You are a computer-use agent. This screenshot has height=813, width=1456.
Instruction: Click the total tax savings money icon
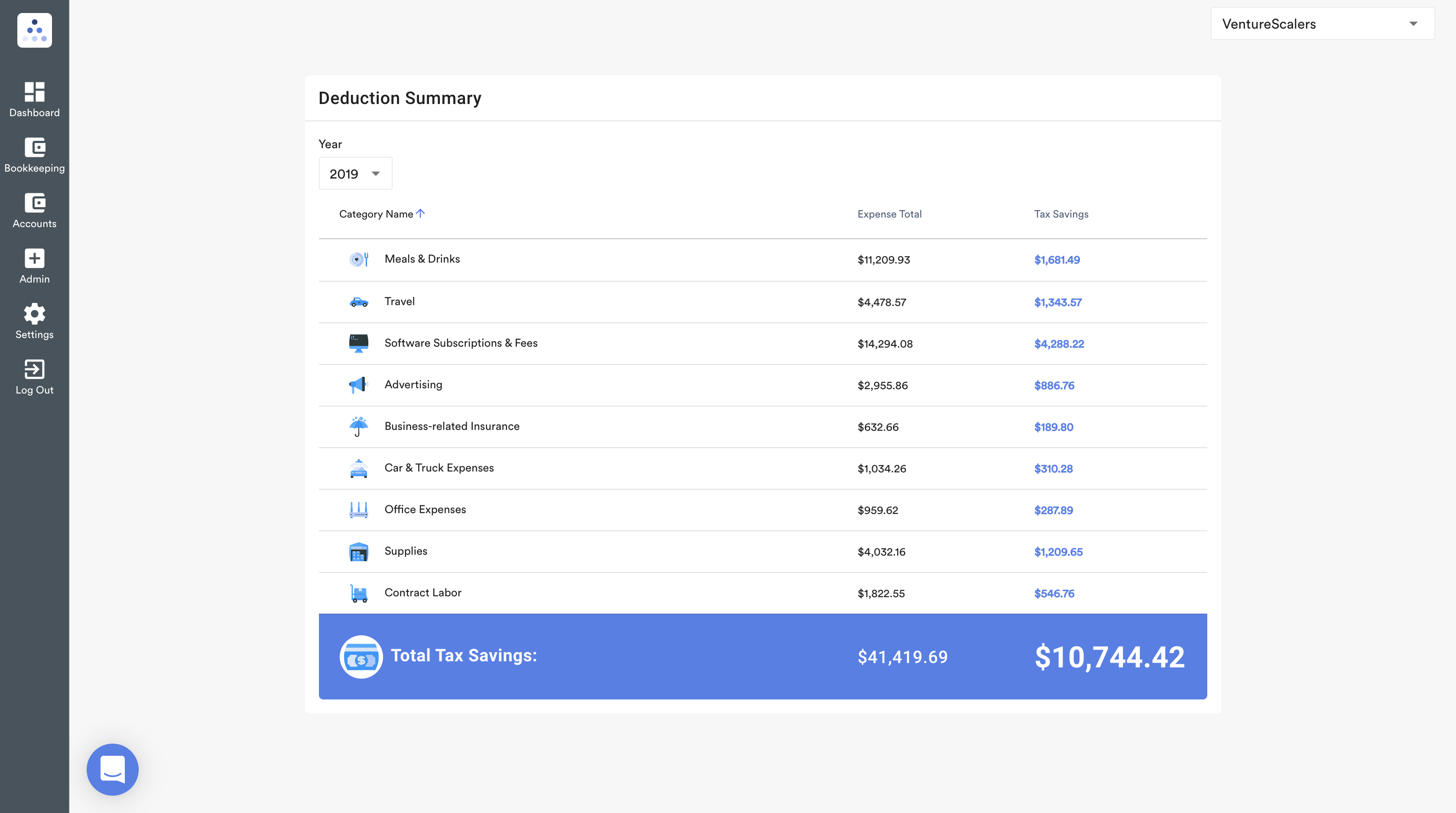(361, 657)
